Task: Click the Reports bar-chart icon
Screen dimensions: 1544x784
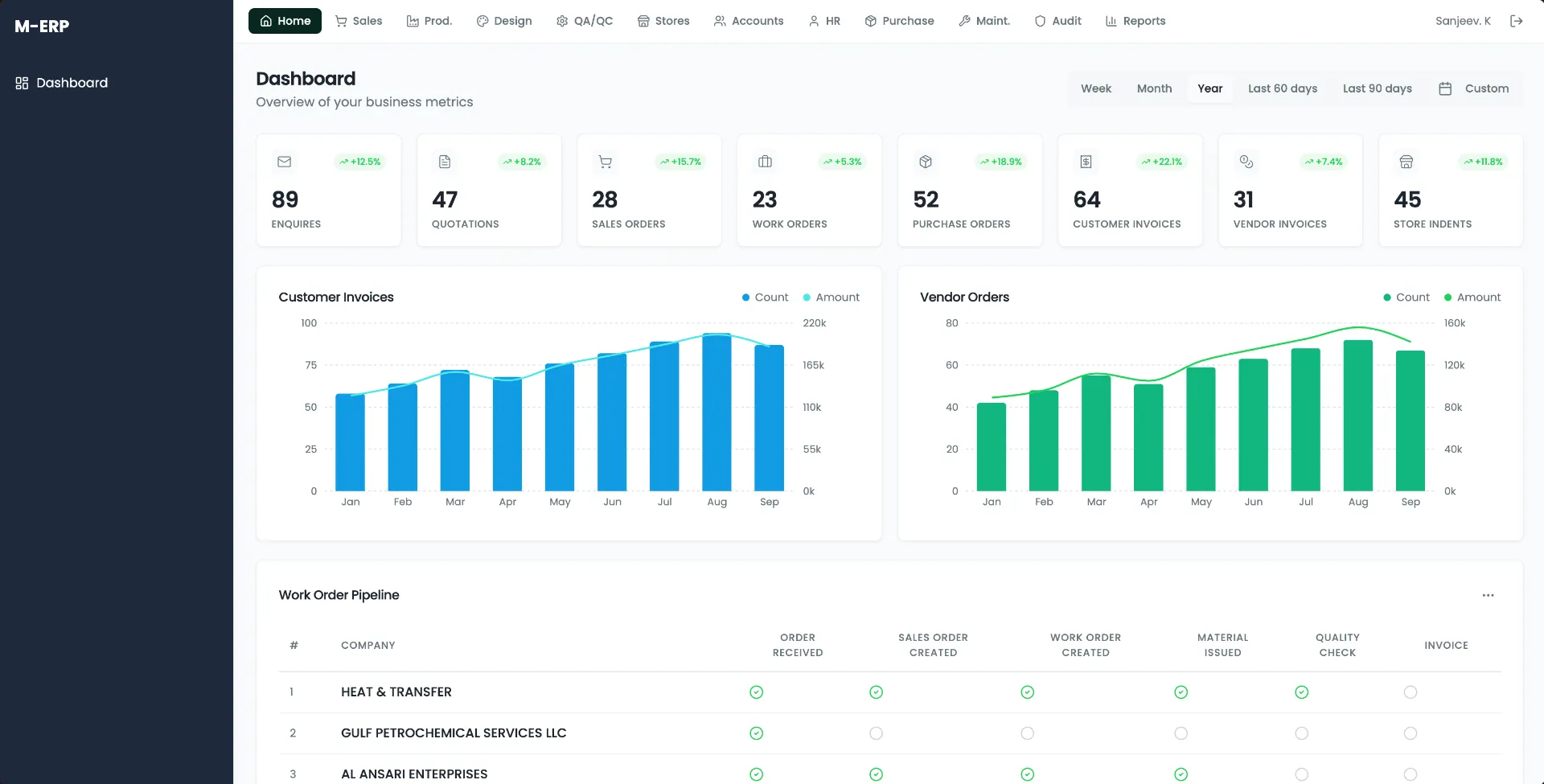Action: 1111,21
